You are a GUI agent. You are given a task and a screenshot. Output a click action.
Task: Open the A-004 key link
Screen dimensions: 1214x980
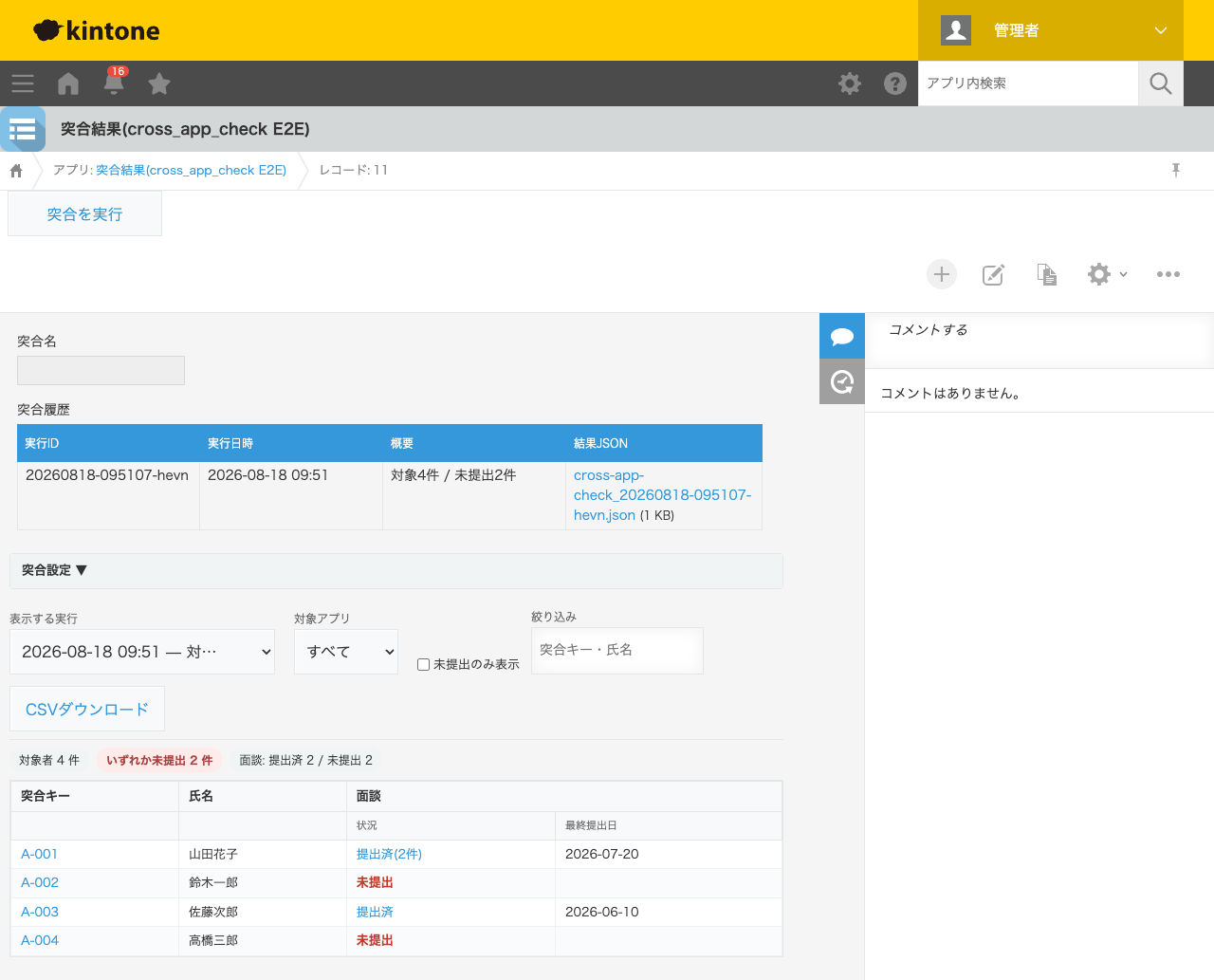(40, 940)
